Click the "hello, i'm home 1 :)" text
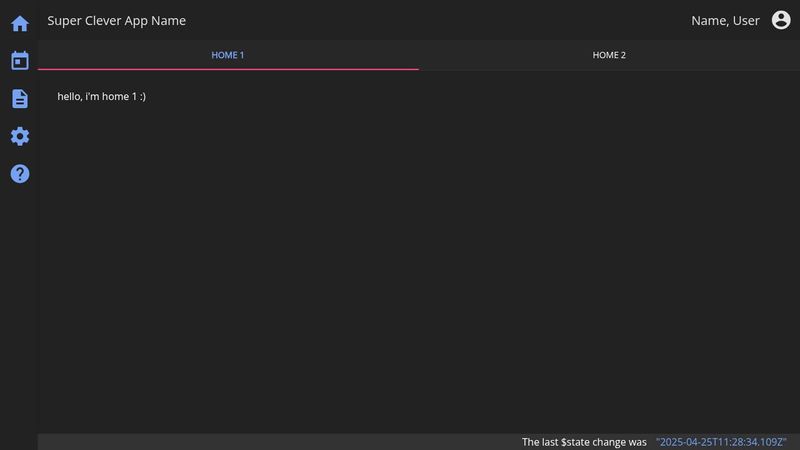The width and height of the screenshot is (800, 450). pos(102,96)
